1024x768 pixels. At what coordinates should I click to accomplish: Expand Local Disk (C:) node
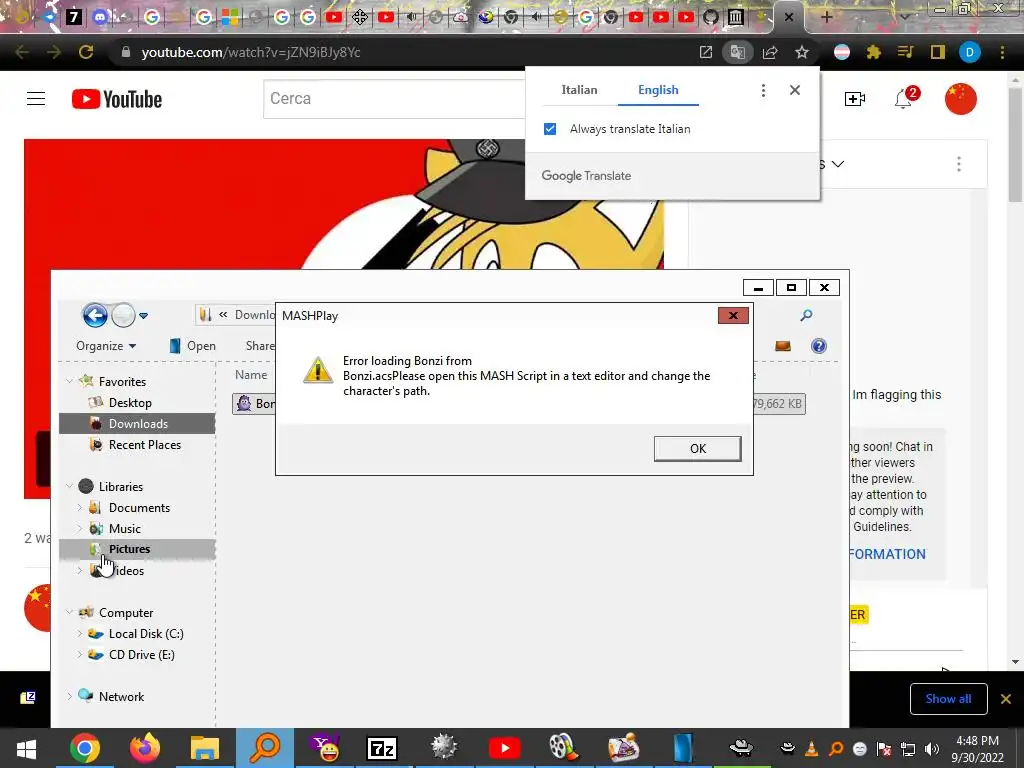tap(80, 633)
